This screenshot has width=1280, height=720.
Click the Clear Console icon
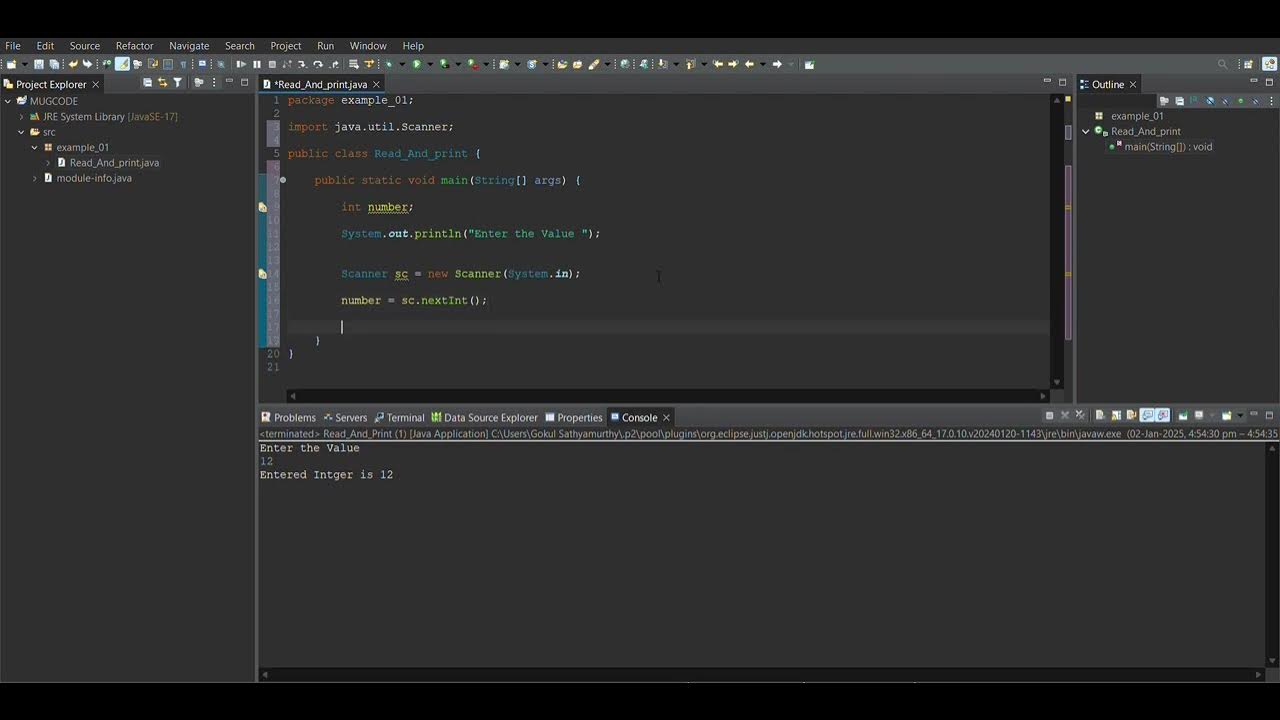1100,415
